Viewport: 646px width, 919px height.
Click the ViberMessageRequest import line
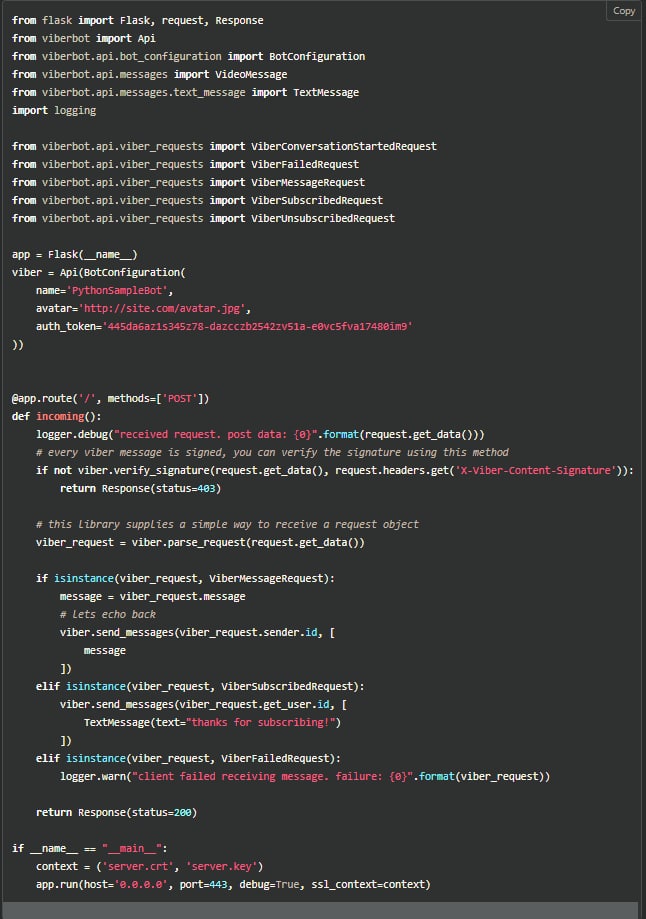pos(188,183)
